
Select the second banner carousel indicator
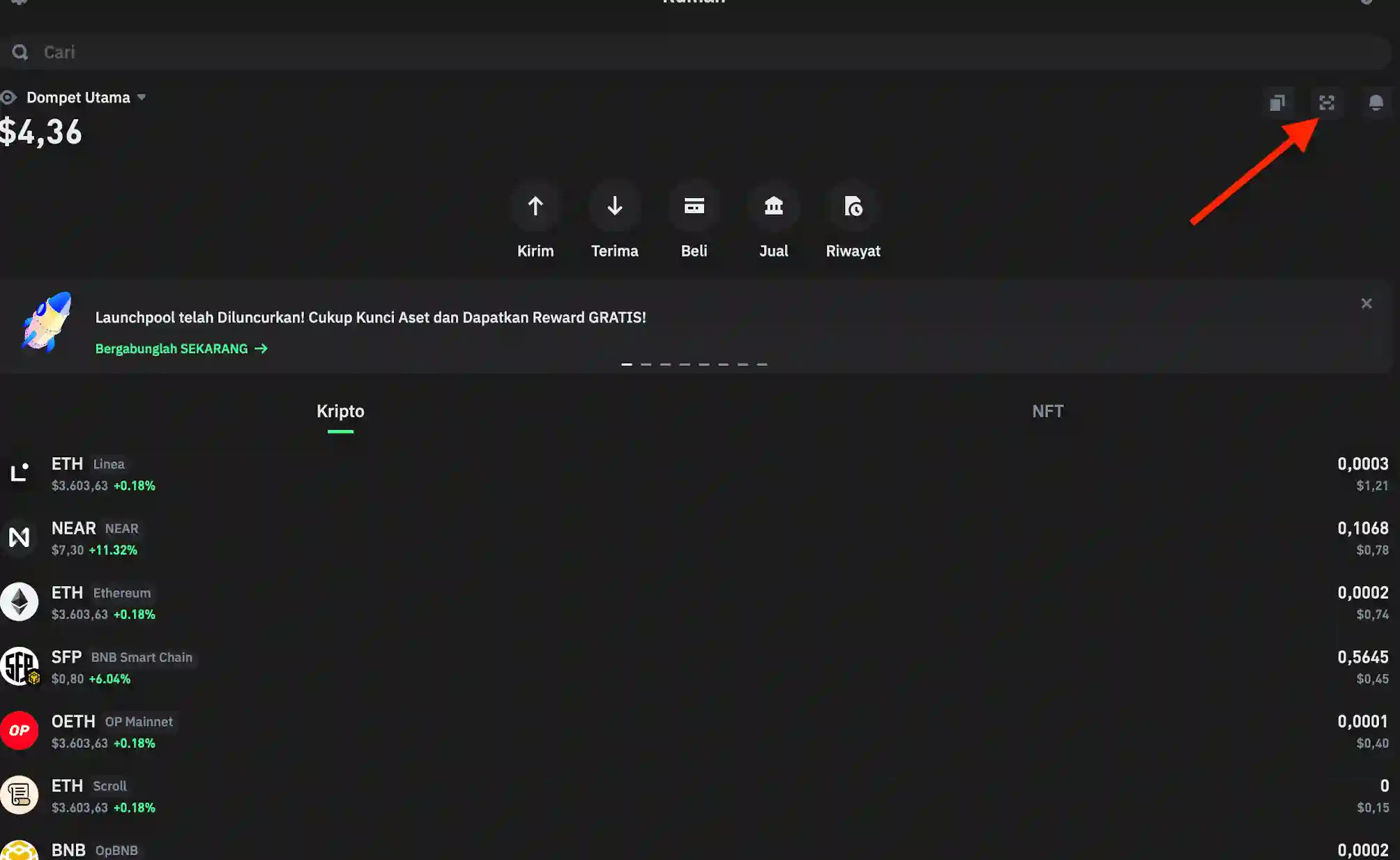pos(646,364)
